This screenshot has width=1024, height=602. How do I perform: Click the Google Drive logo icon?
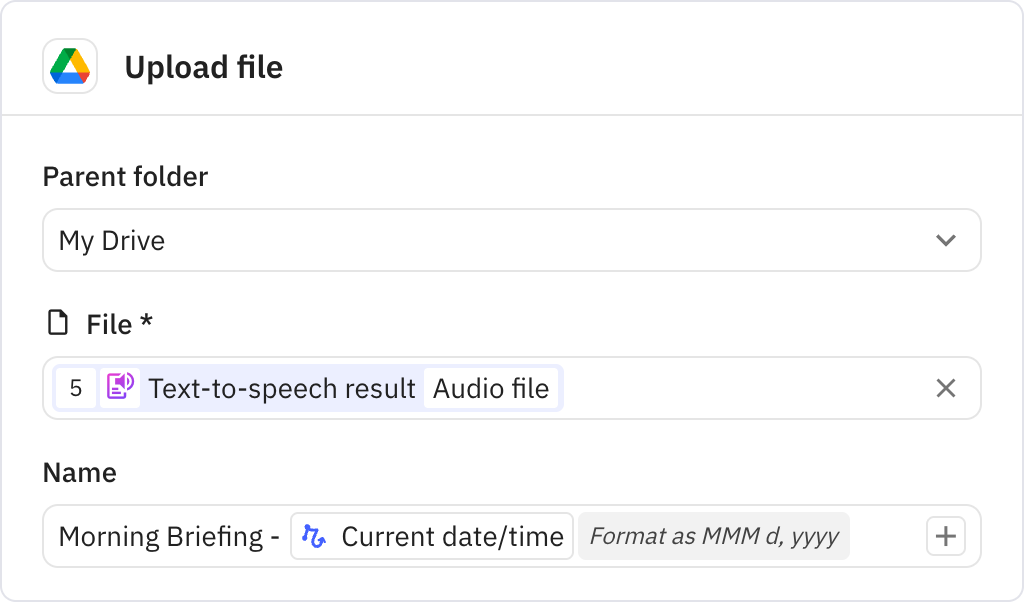pyautogui.click(x=70, y=67)
